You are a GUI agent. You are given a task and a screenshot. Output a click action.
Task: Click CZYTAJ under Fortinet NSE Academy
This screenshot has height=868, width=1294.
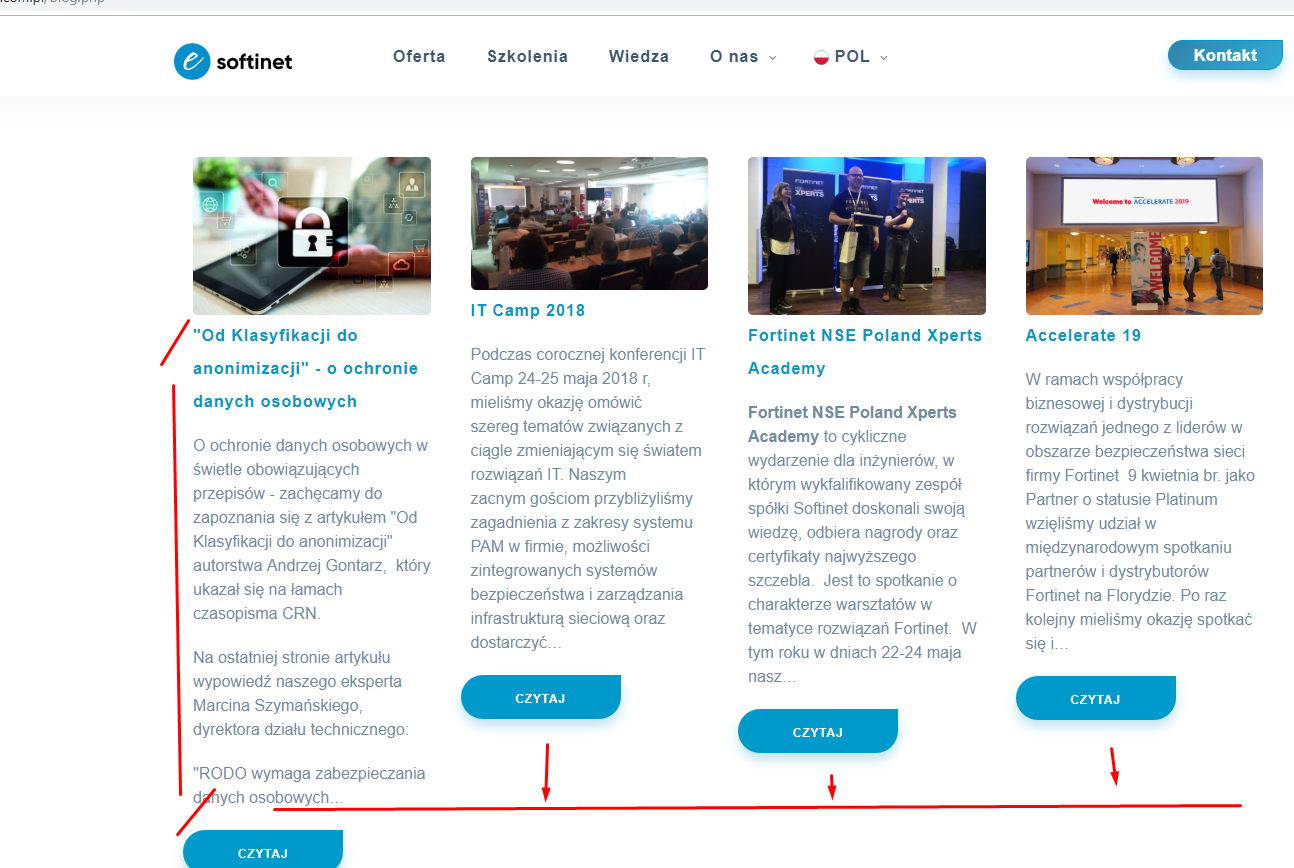coord(818,732)
